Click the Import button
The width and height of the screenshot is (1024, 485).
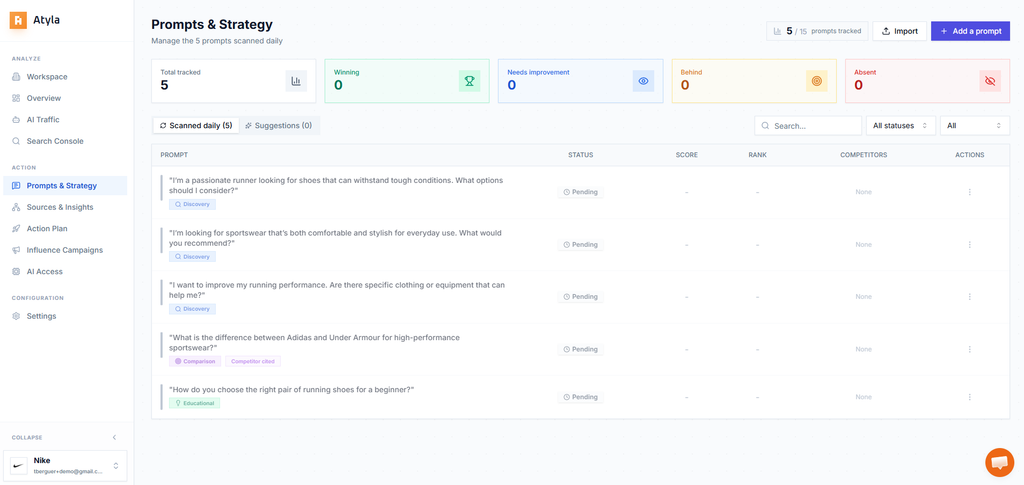(899, 31)
